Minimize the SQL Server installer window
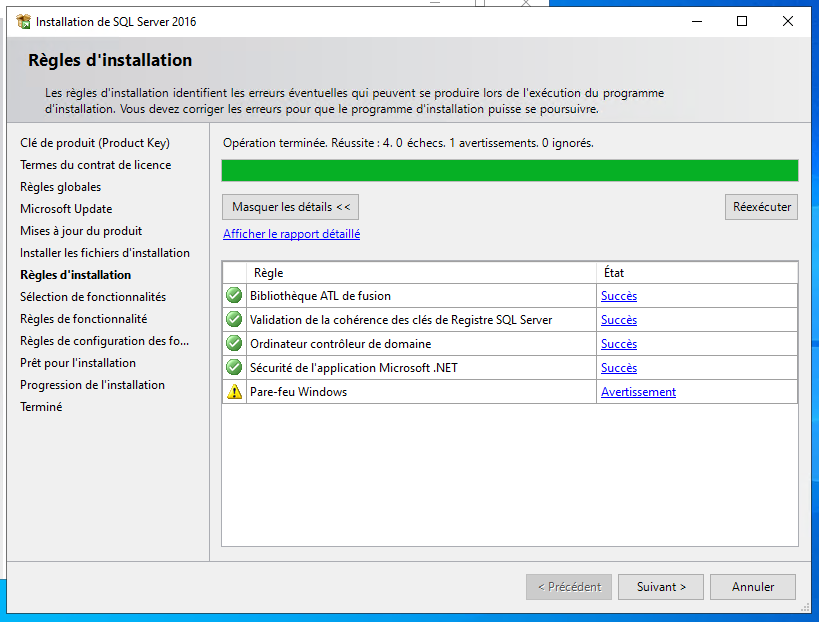The width and height of the screenshot is (819, 622). 697,21
